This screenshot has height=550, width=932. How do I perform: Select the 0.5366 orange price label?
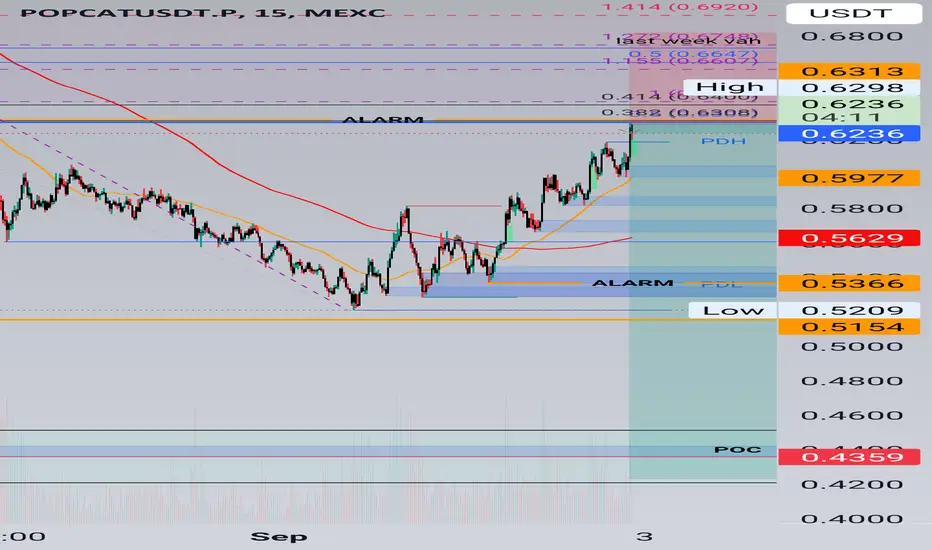point(849,283)
